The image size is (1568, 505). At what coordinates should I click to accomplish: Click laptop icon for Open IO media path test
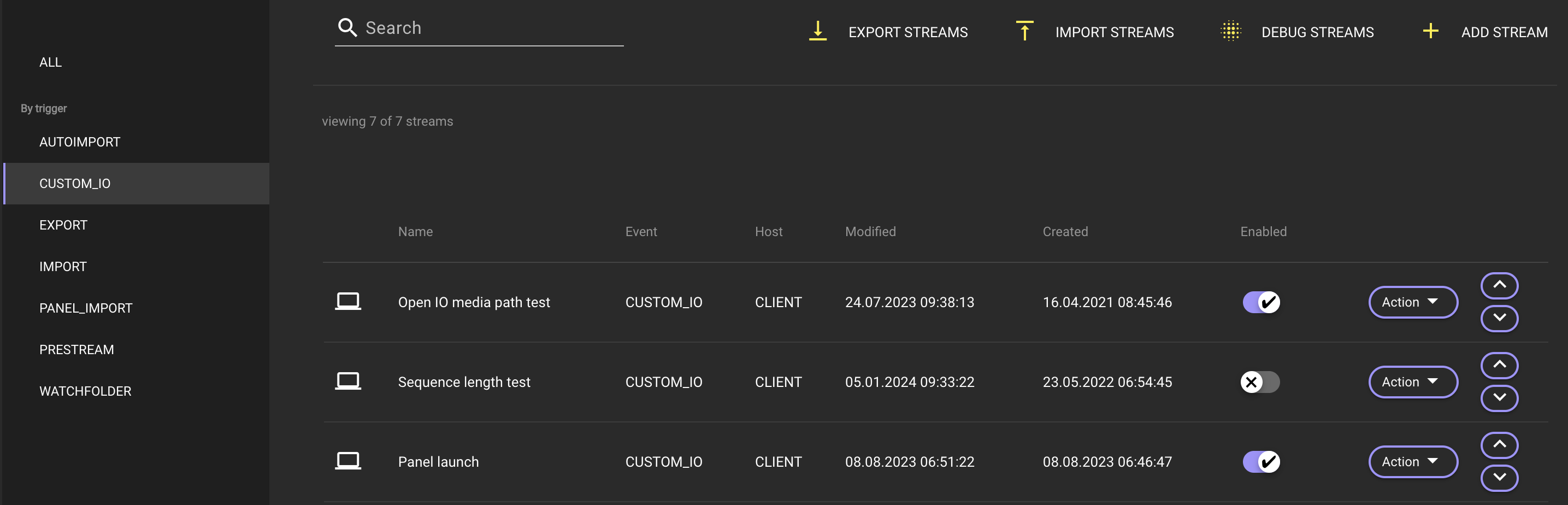[x=347, y=302]
